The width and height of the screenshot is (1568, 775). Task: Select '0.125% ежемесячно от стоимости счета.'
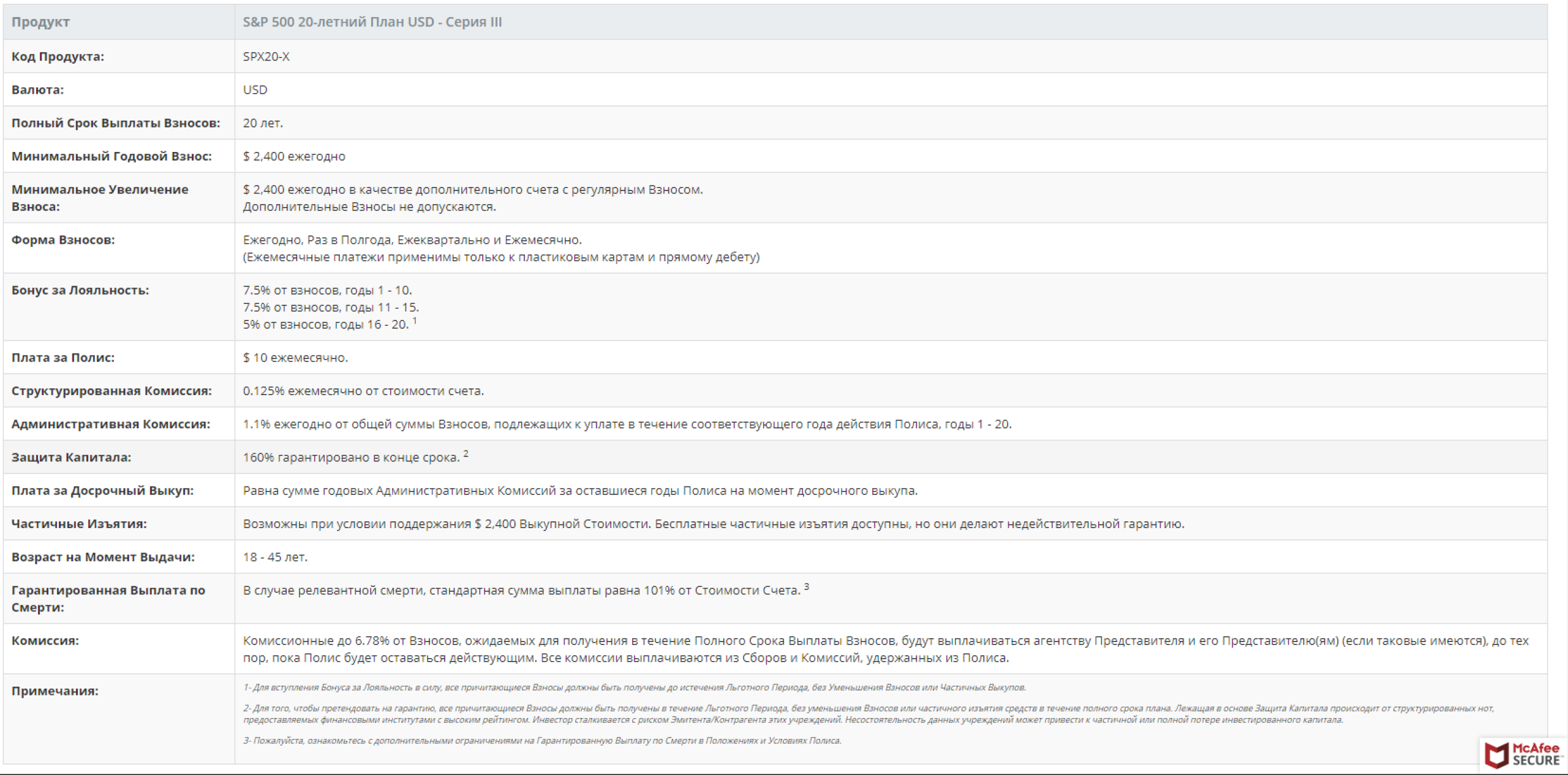pyautogui.click(x=363, y=391)
